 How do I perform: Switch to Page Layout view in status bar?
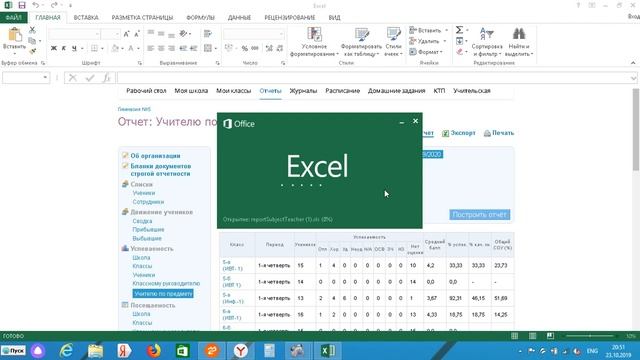[532, 336]
